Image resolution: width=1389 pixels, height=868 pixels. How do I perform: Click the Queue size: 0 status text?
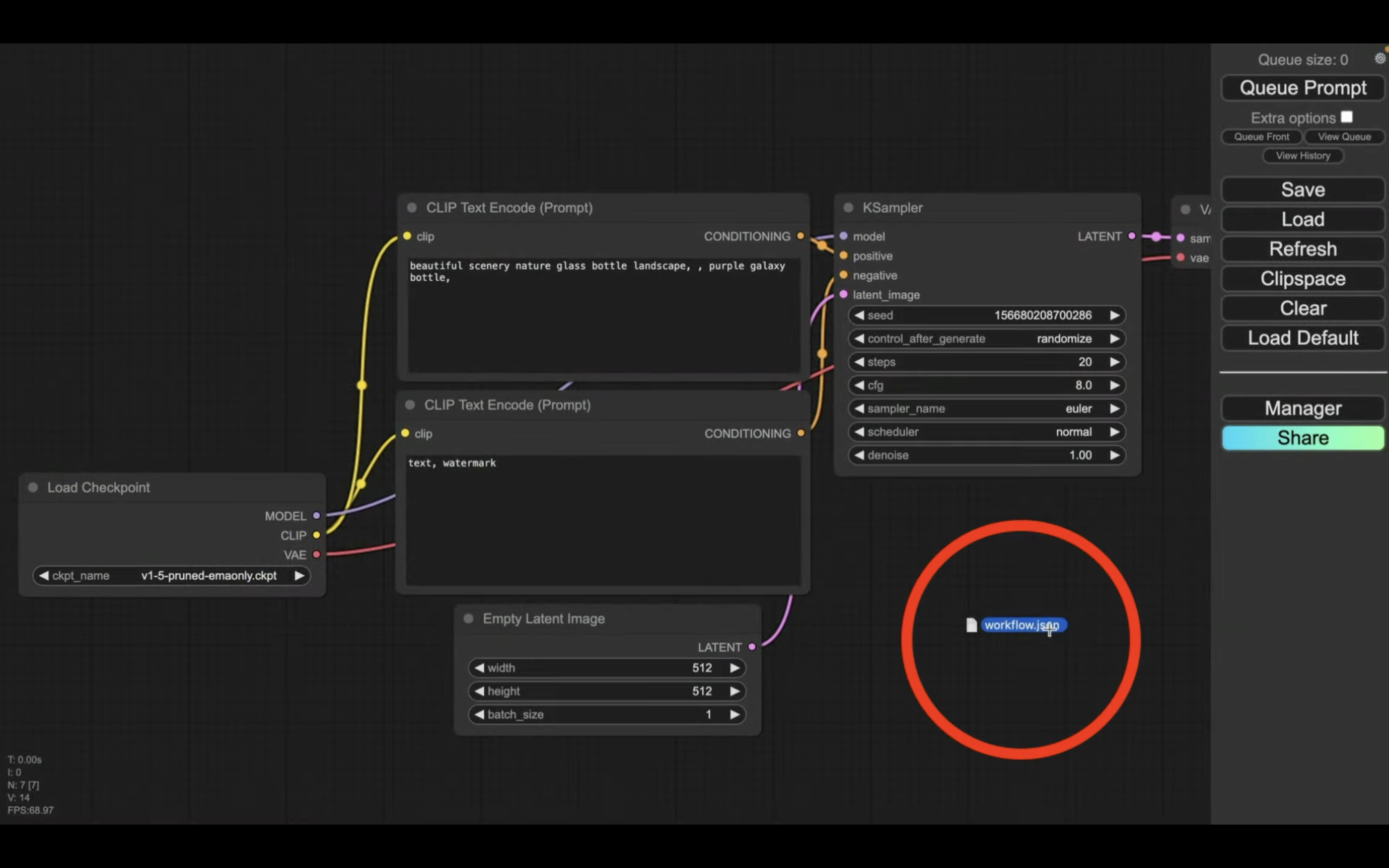[1303, 60]
